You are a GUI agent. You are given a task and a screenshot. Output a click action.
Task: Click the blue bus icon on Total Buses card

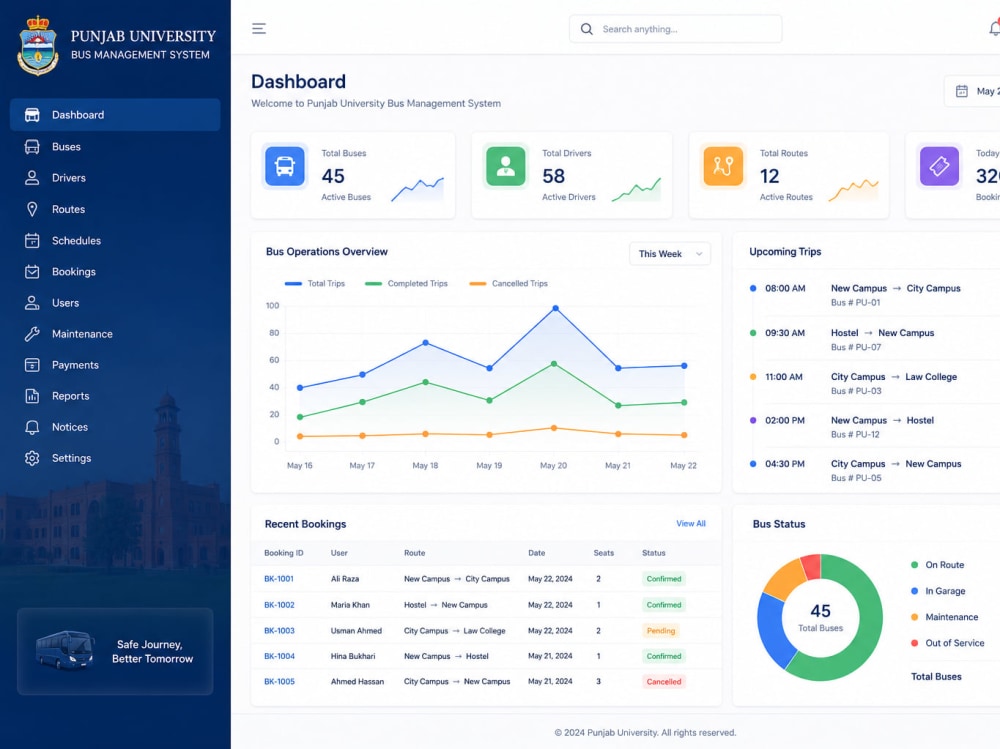(x=284, y=166)
